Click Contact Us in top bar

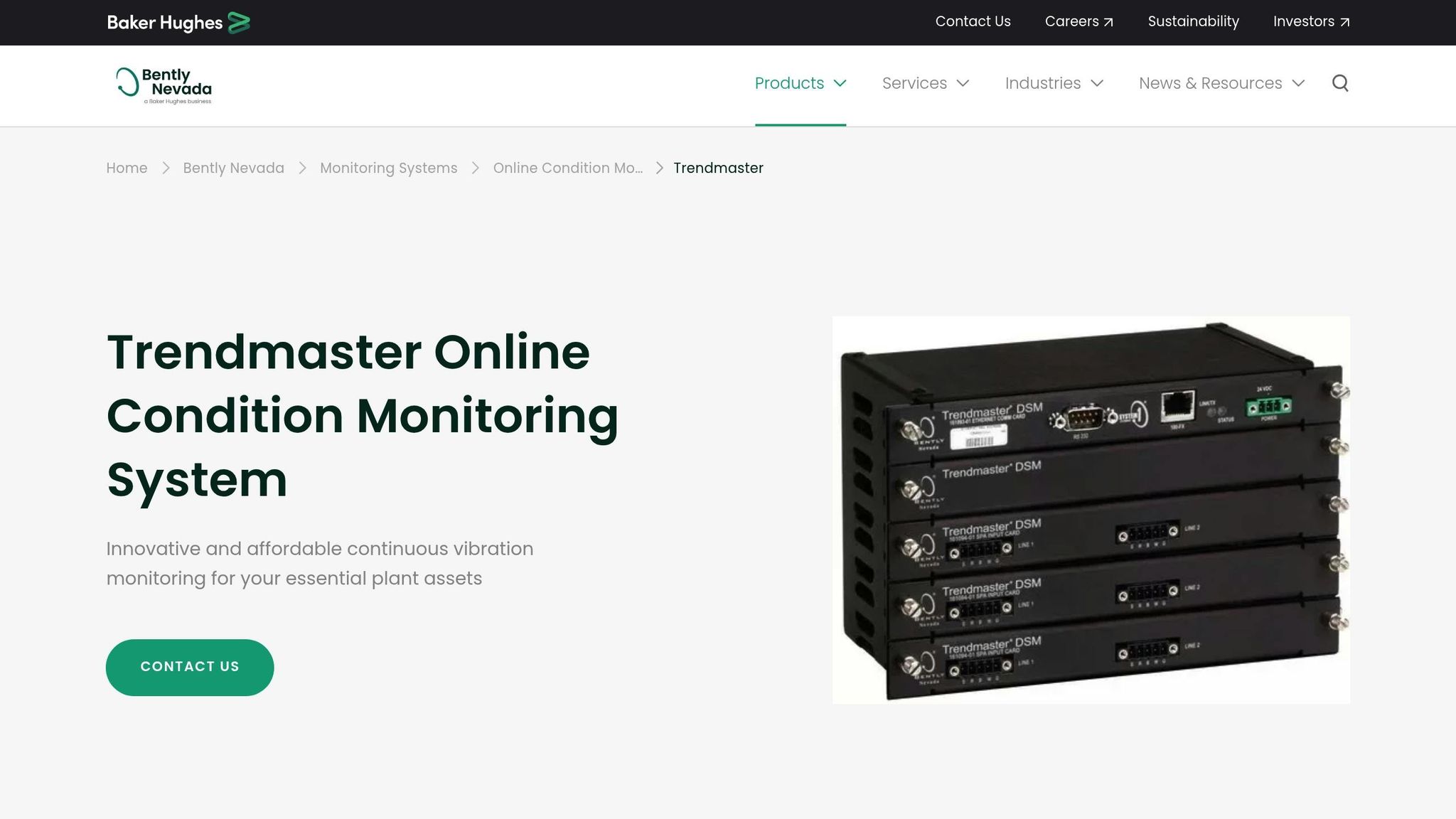click(x=973, y=21)
